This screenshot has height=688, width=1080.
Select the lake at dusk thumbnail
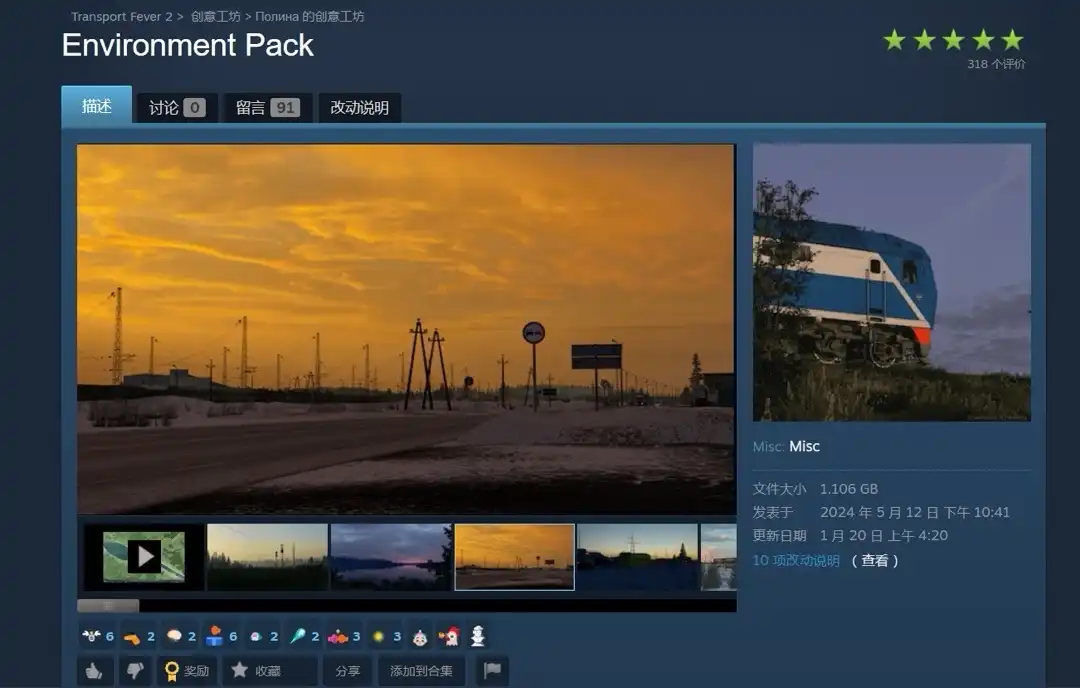390,557
